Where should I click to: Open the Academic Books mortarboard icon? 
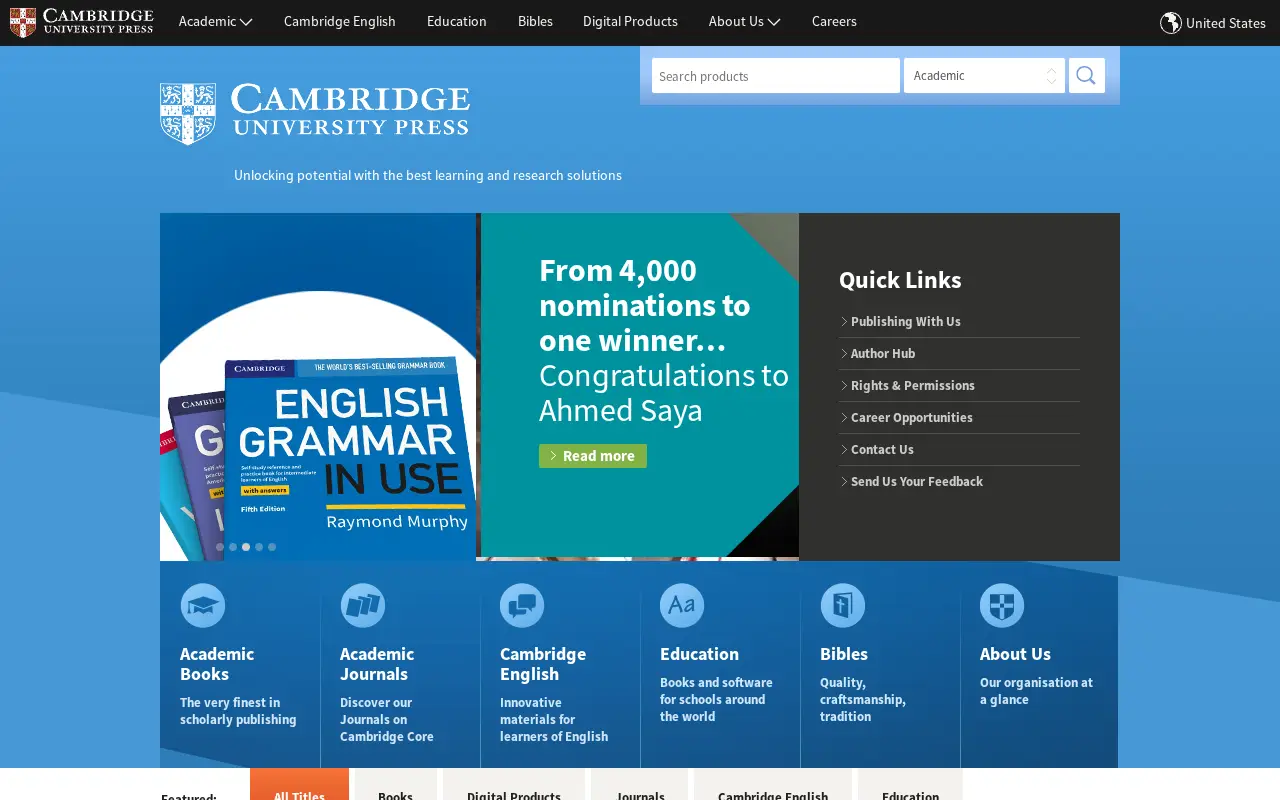tap(203, 605)
